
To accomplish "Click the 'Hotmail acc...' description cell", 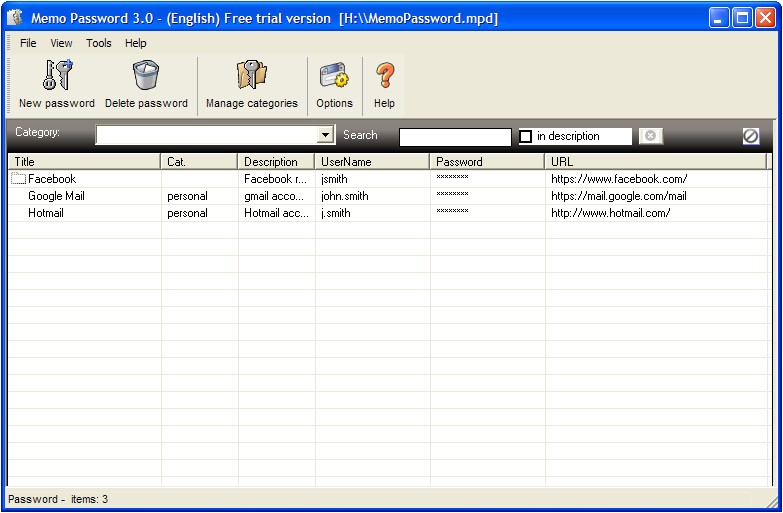I will 276,213.
